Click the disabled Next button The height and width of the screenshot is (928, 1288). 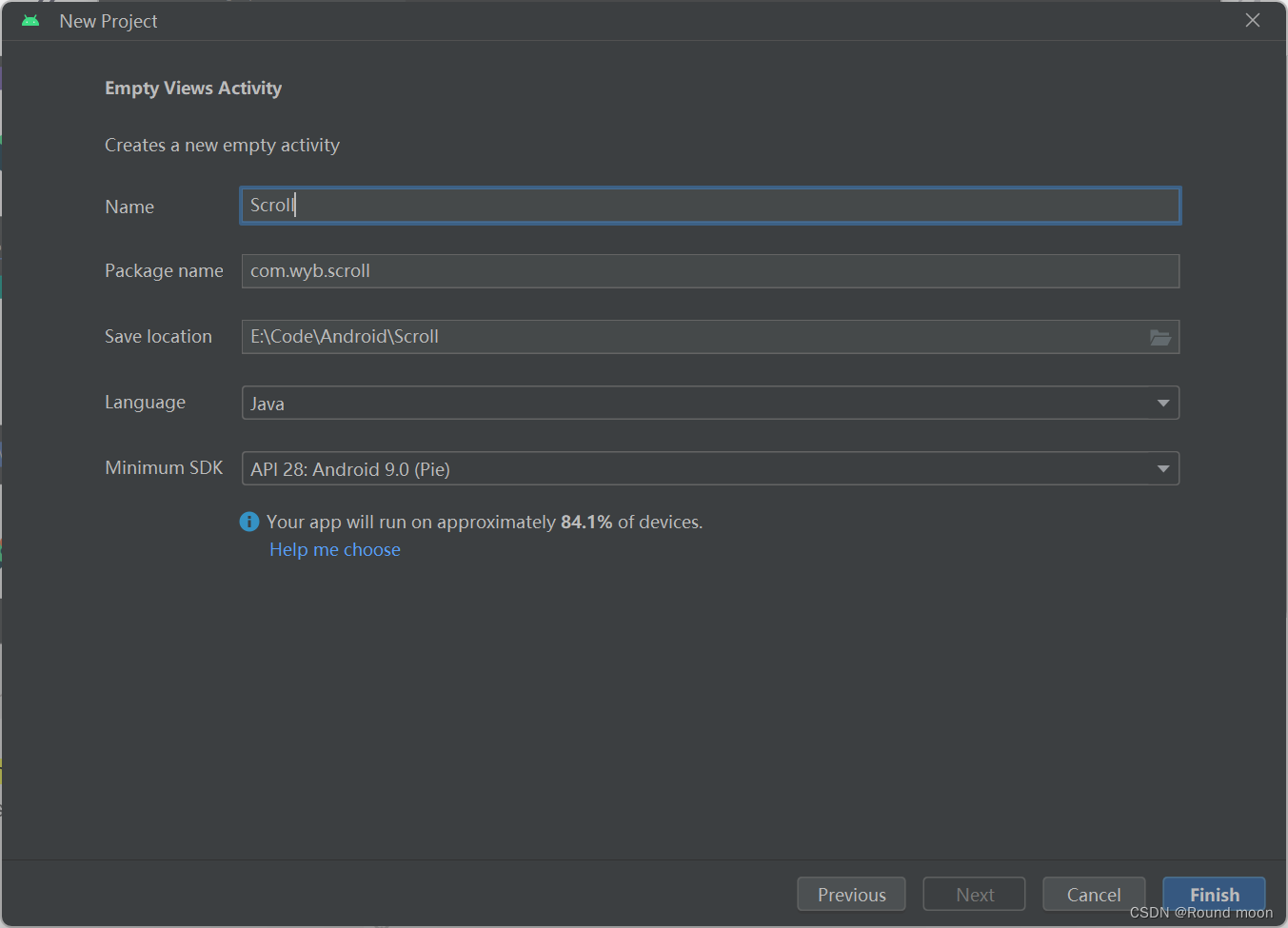click(x=975, y=895)
